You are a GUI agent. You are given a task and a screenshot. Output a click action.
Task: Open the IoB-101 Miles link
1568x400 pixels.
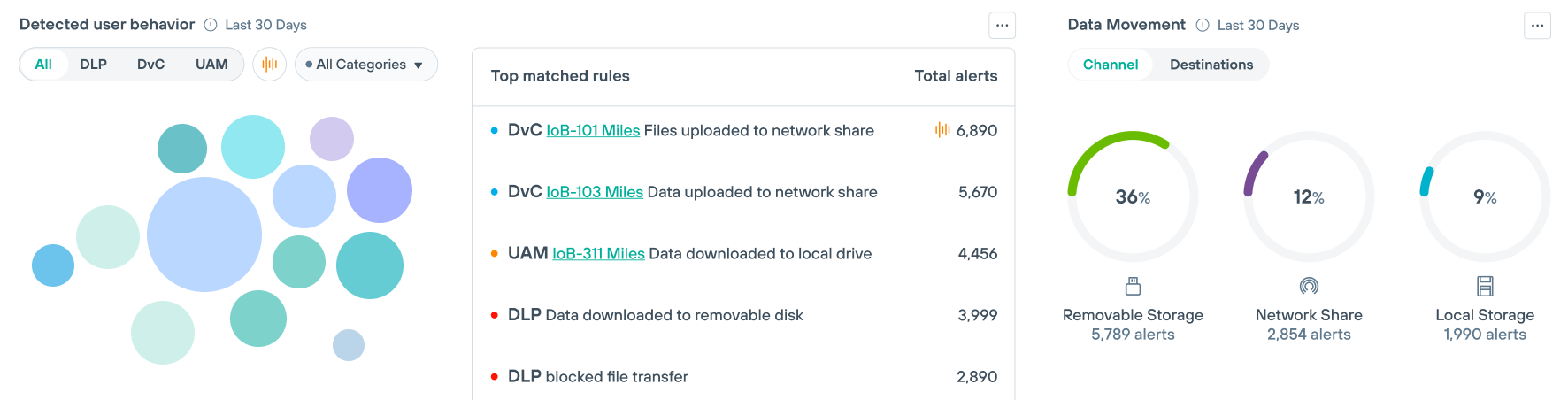[593, 131]
